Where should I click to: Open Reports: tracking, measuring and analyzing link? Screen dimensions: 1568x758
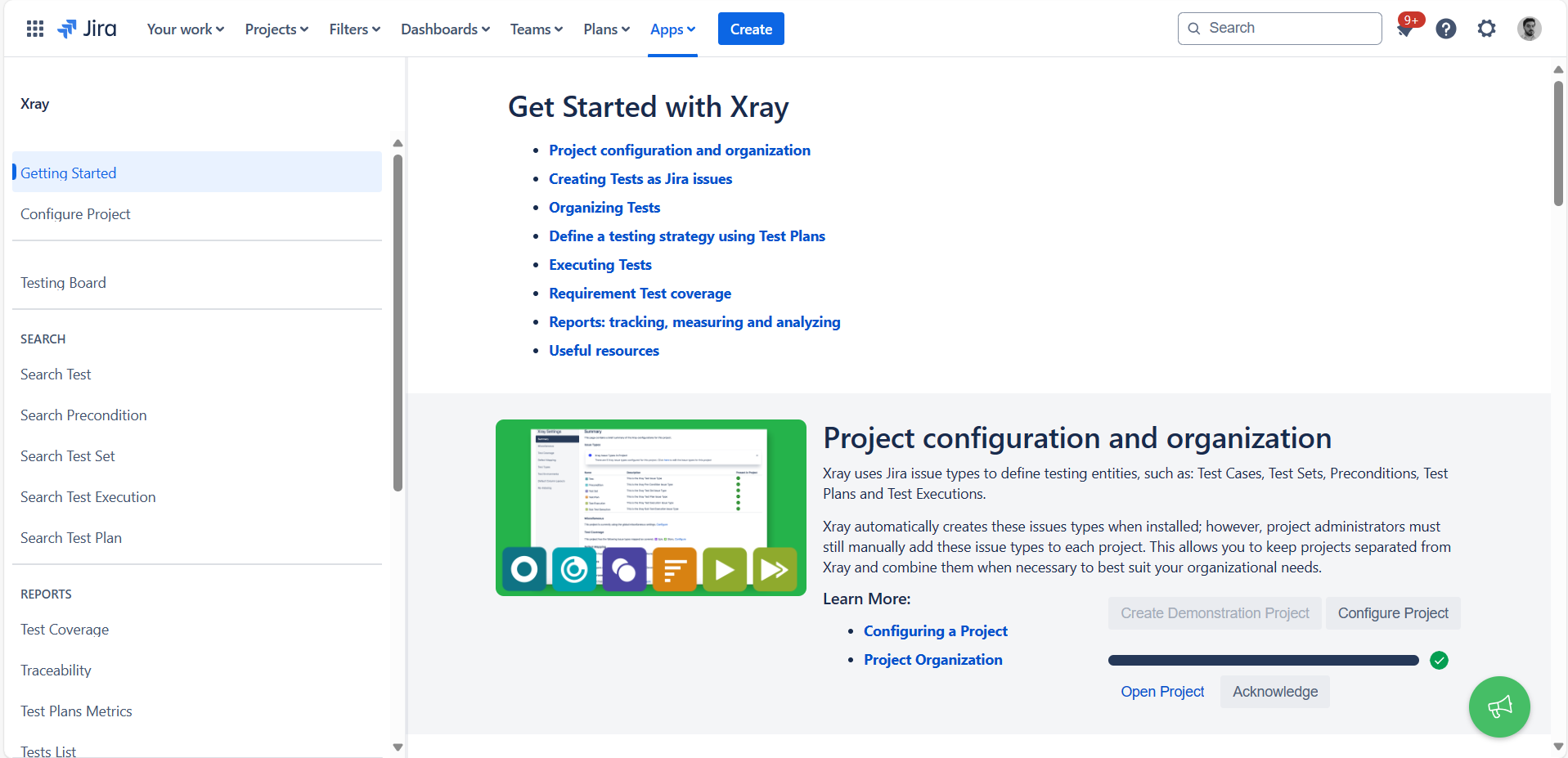point(694,322)
